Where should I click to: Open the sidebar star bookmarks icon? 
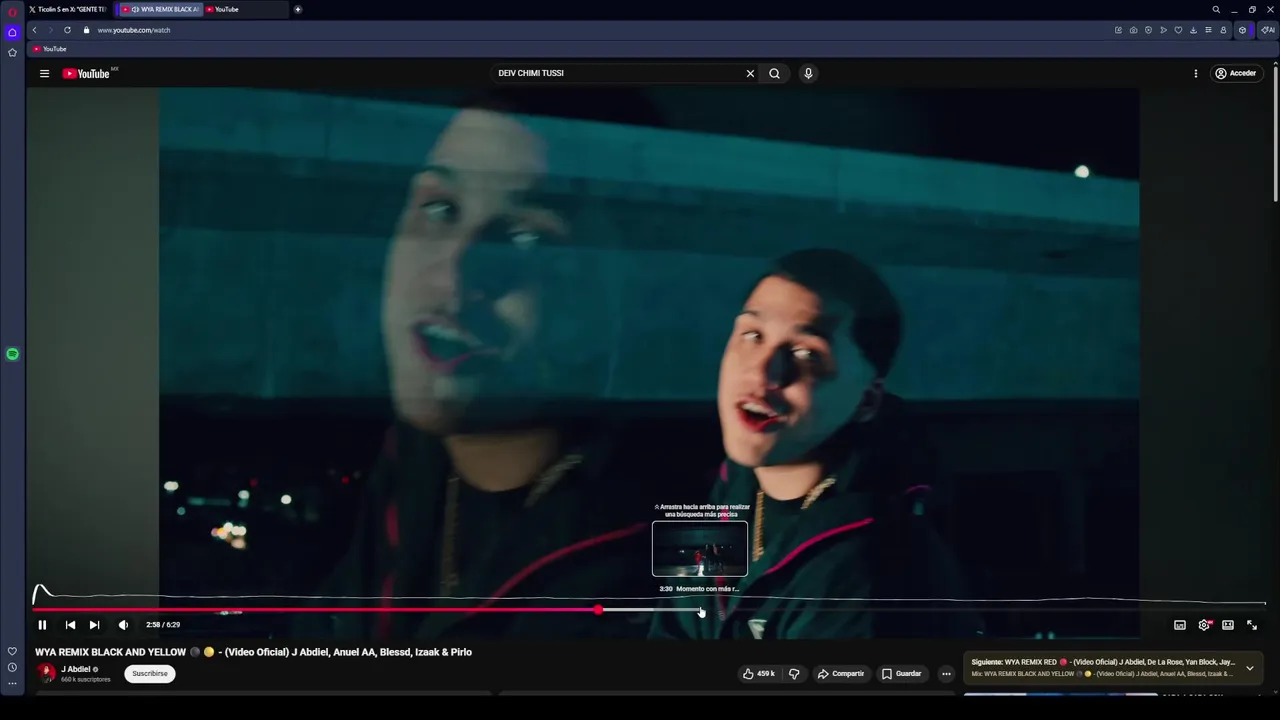pos(12,52)
